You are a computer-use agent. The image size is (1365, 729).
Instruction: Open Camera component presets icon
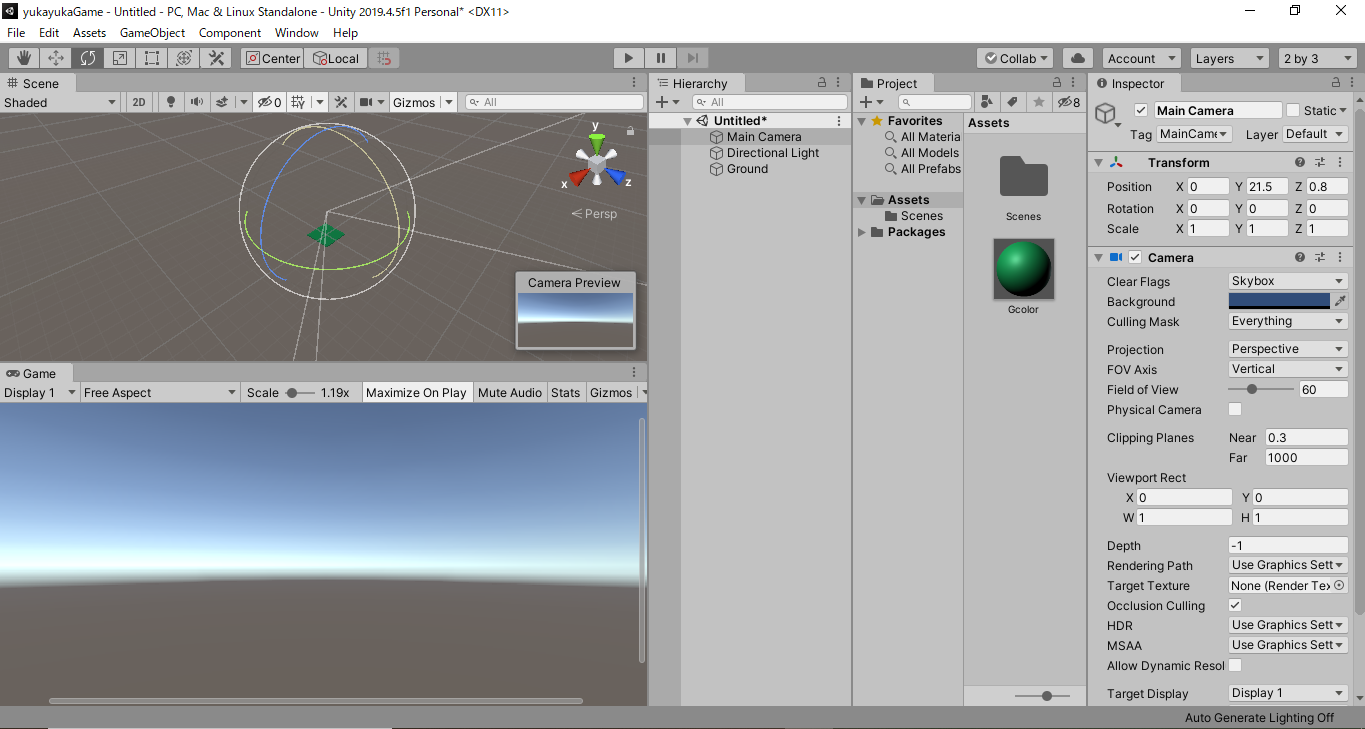pyautogui.click(x=1320, y=257)
